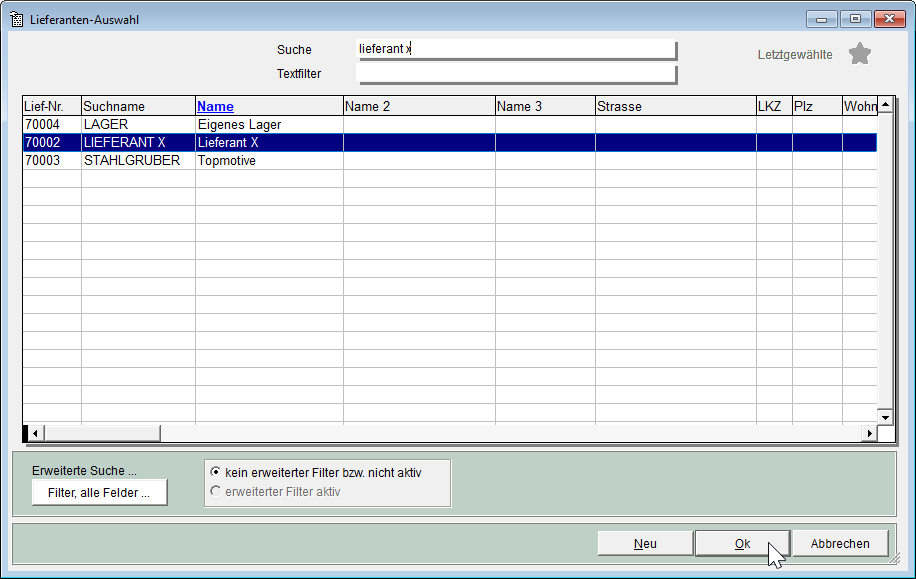The height and width of the screenshot is (579, 916).
Task: Select 'erweiterter Filter aktiv' radio button
Action: click(216, 491)
